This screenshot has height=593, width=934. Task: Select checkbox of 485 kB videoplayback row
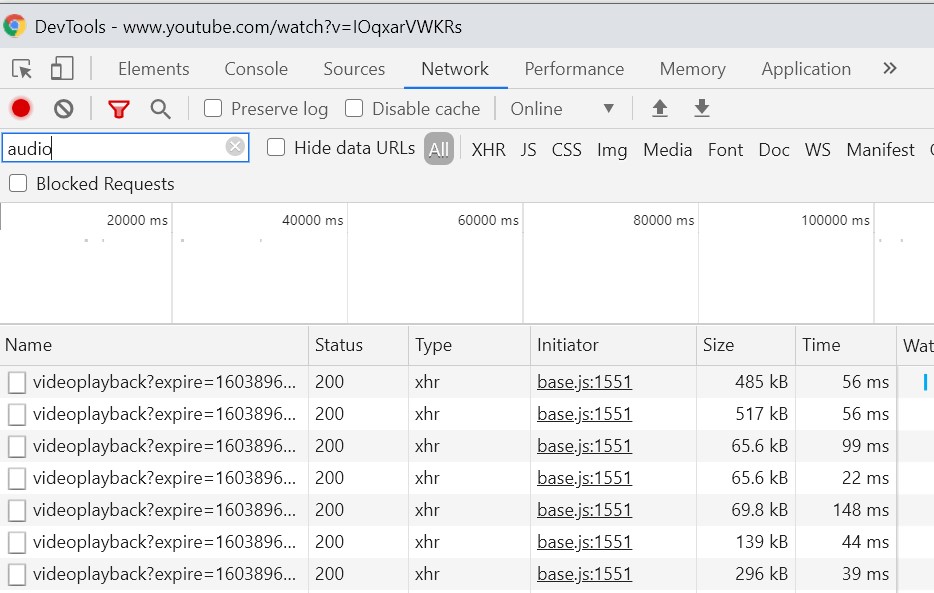pos(17,382)
